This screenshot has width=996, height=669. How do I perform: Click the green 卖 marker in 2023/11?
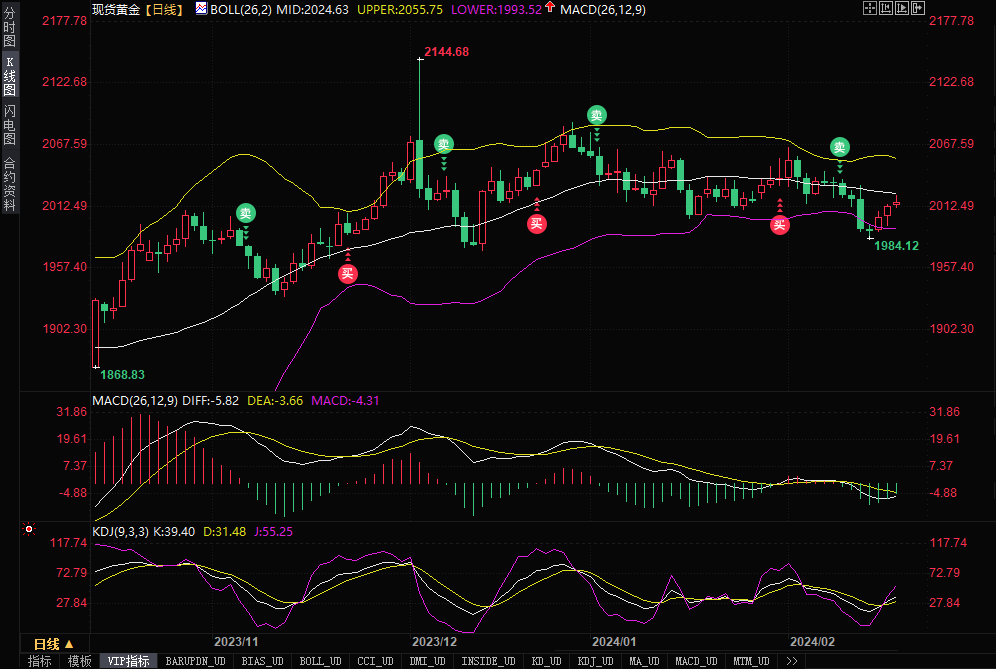coord(245,213)
